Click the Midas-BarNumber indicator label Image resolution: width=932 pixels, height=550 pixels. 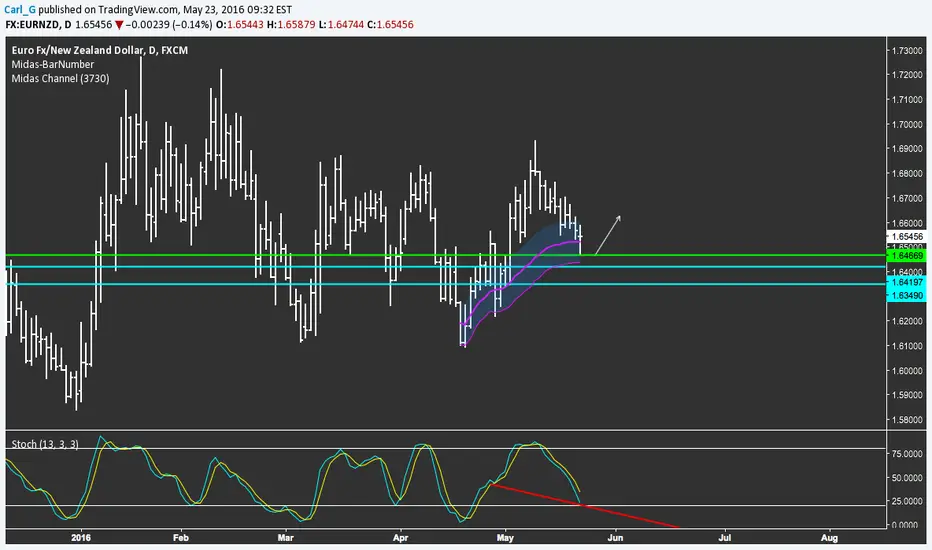pyautogui.click(x=52, y=64)
